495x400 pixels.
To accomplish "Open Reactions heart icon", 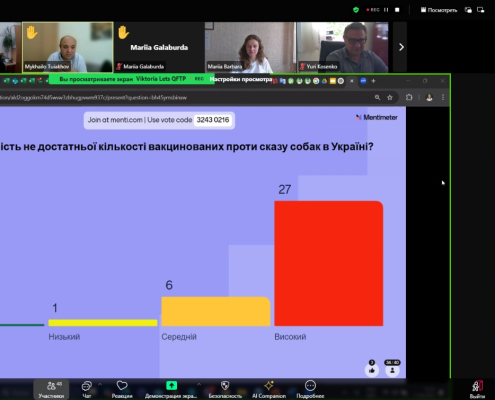I will click(122, 389).
